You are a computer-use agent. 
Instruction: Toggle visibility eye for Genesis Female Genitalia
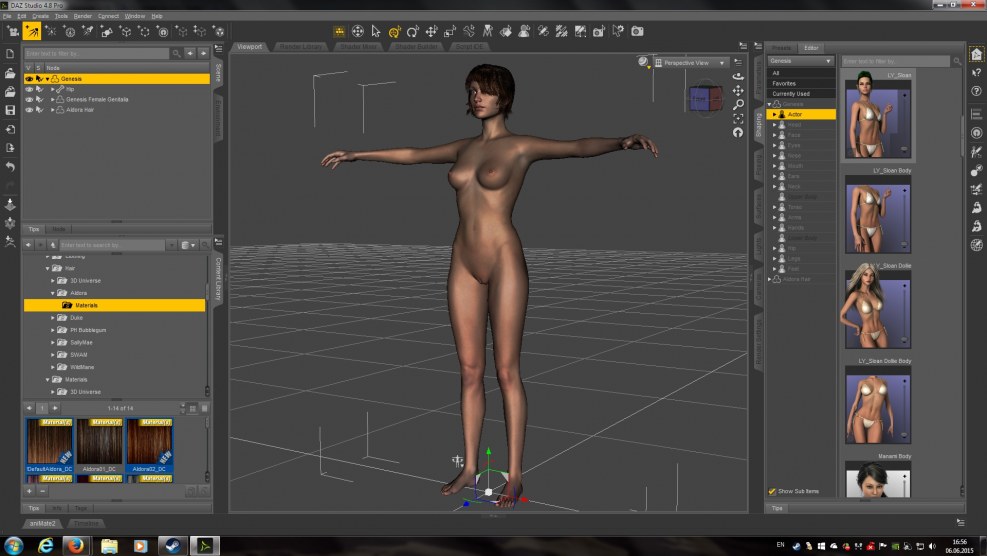[29, 99]
